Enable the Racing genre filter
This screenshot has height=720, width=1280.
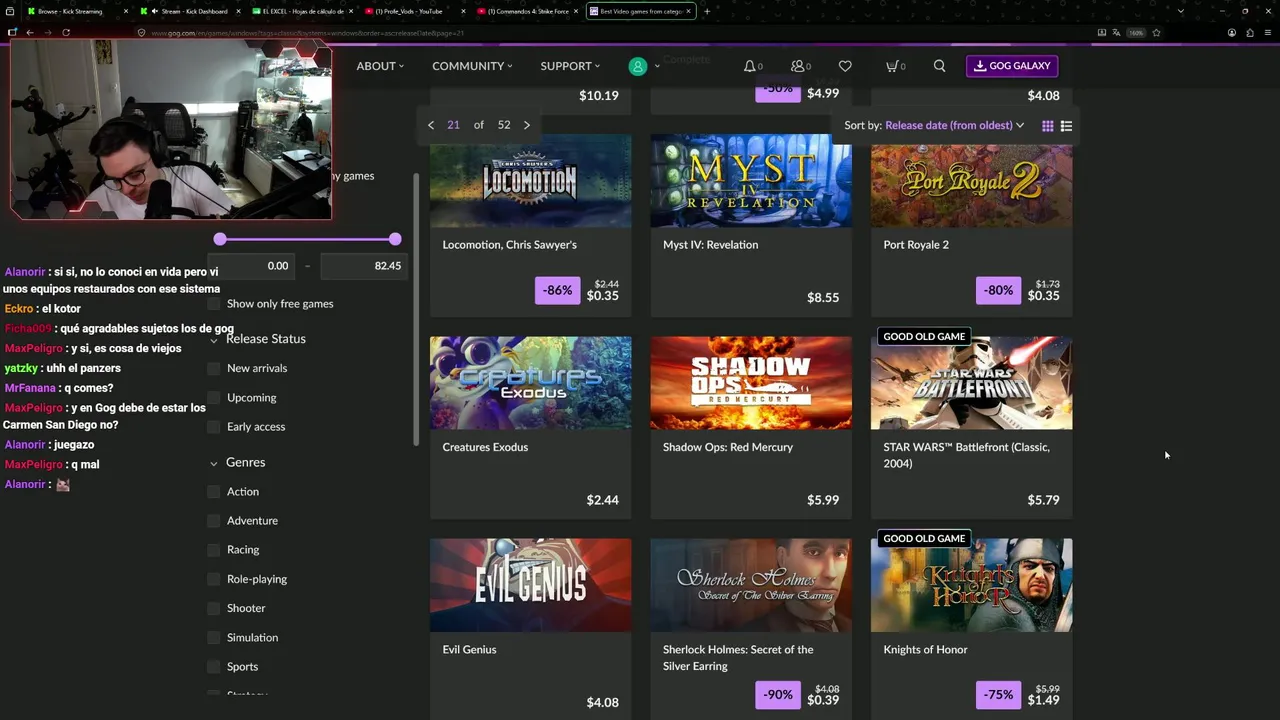pos(214,550)
